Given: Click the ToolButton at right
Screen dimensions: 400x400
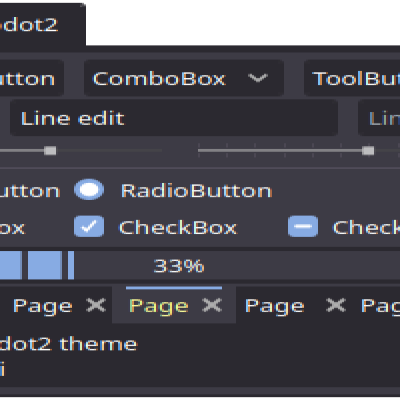Looking at the screenshot, I should click(x=352, y=78).
